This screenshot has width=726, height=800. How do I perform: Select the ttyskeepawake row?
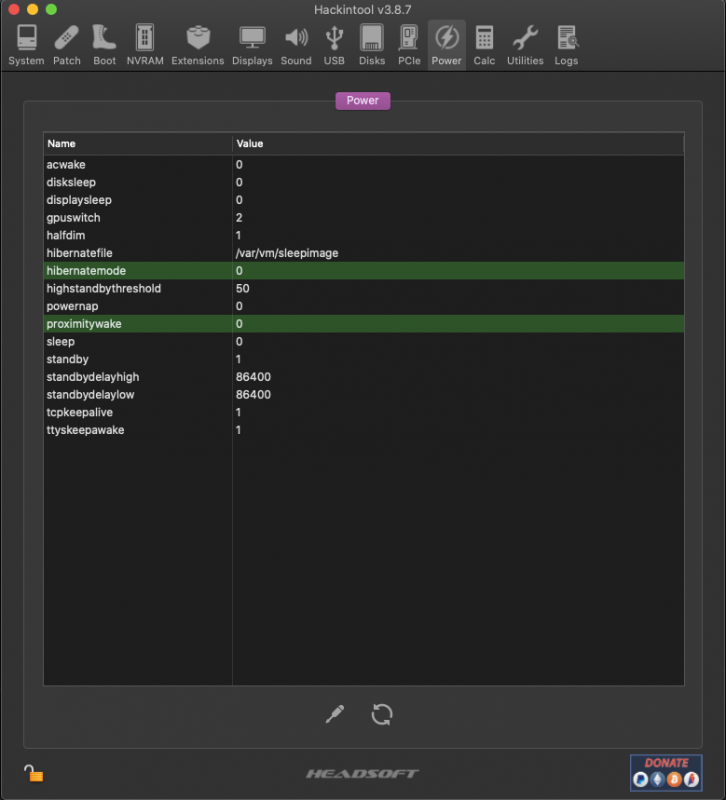click(364, 430)
